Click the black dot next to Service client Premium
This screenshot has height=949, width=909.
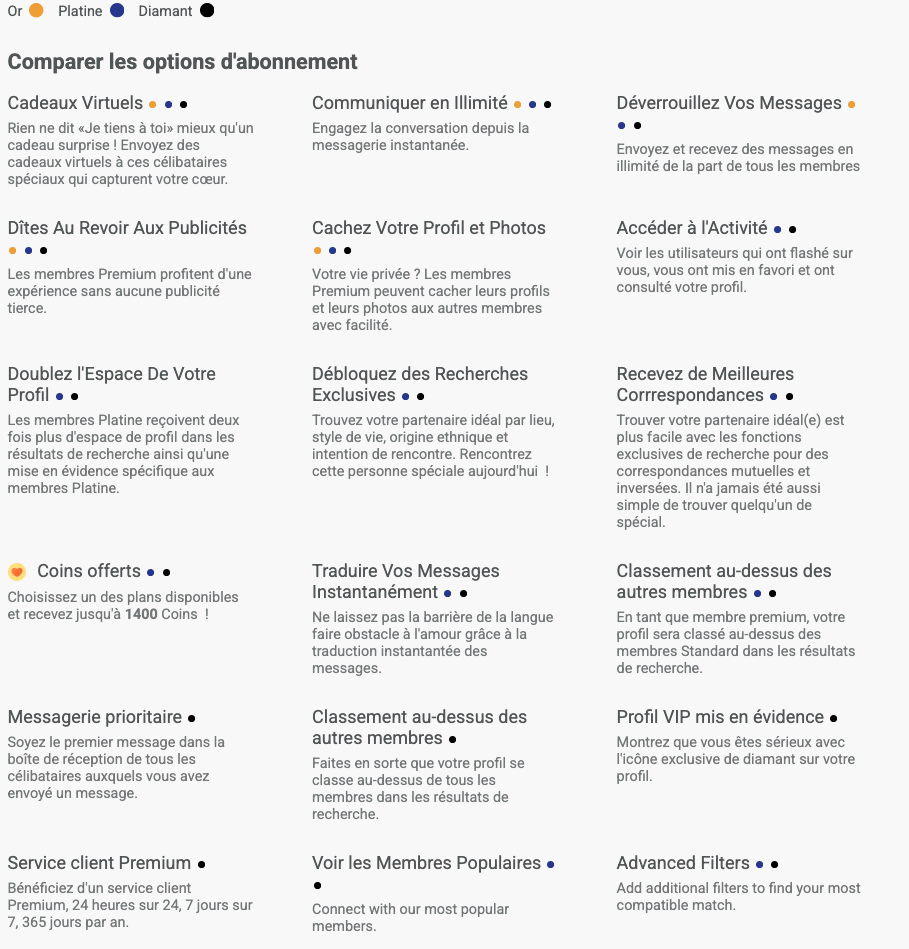pyautogui.click(x=201, y=864)
